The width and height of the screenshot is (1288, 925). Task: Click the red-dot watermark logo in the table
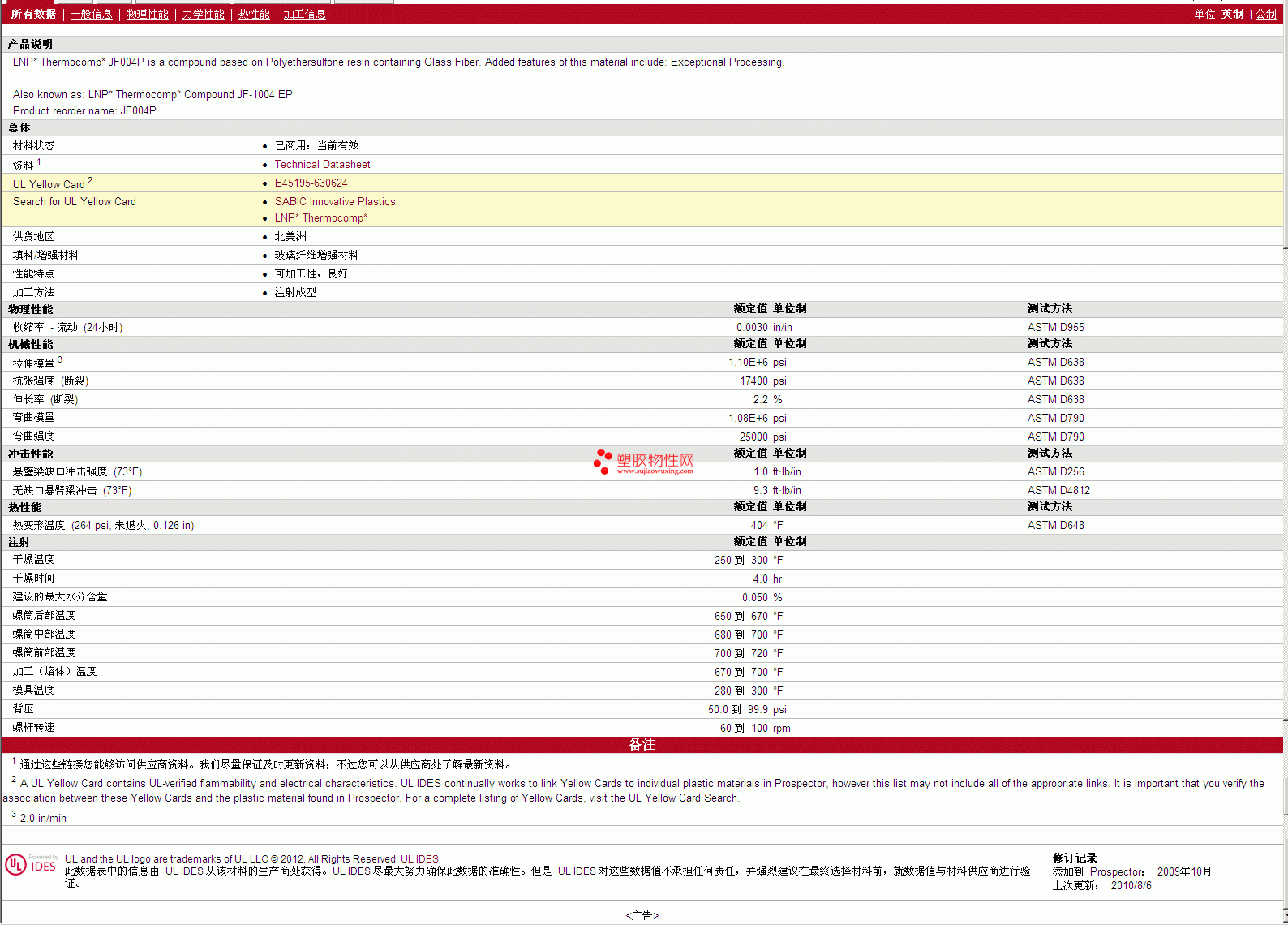pyautogui.click(x=603, y=461)
